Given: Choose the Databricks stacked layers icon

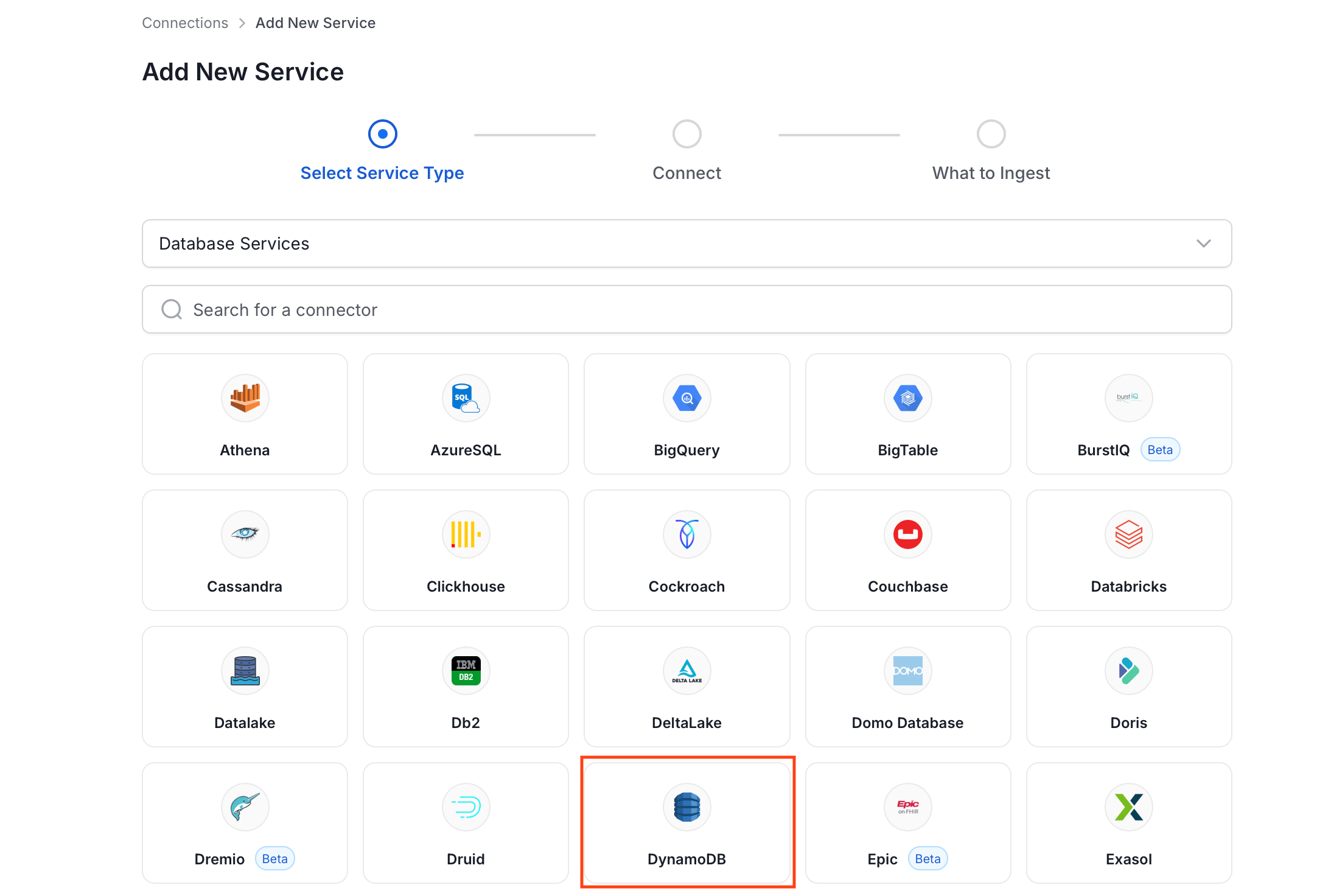Looking at the screenshot, I should pyautogui.click(x=1129, y=534).
